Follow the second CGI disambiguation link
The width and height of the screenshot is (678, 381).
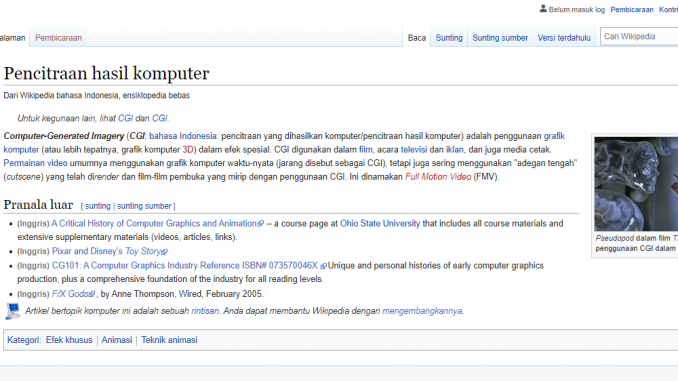[159, 118]
